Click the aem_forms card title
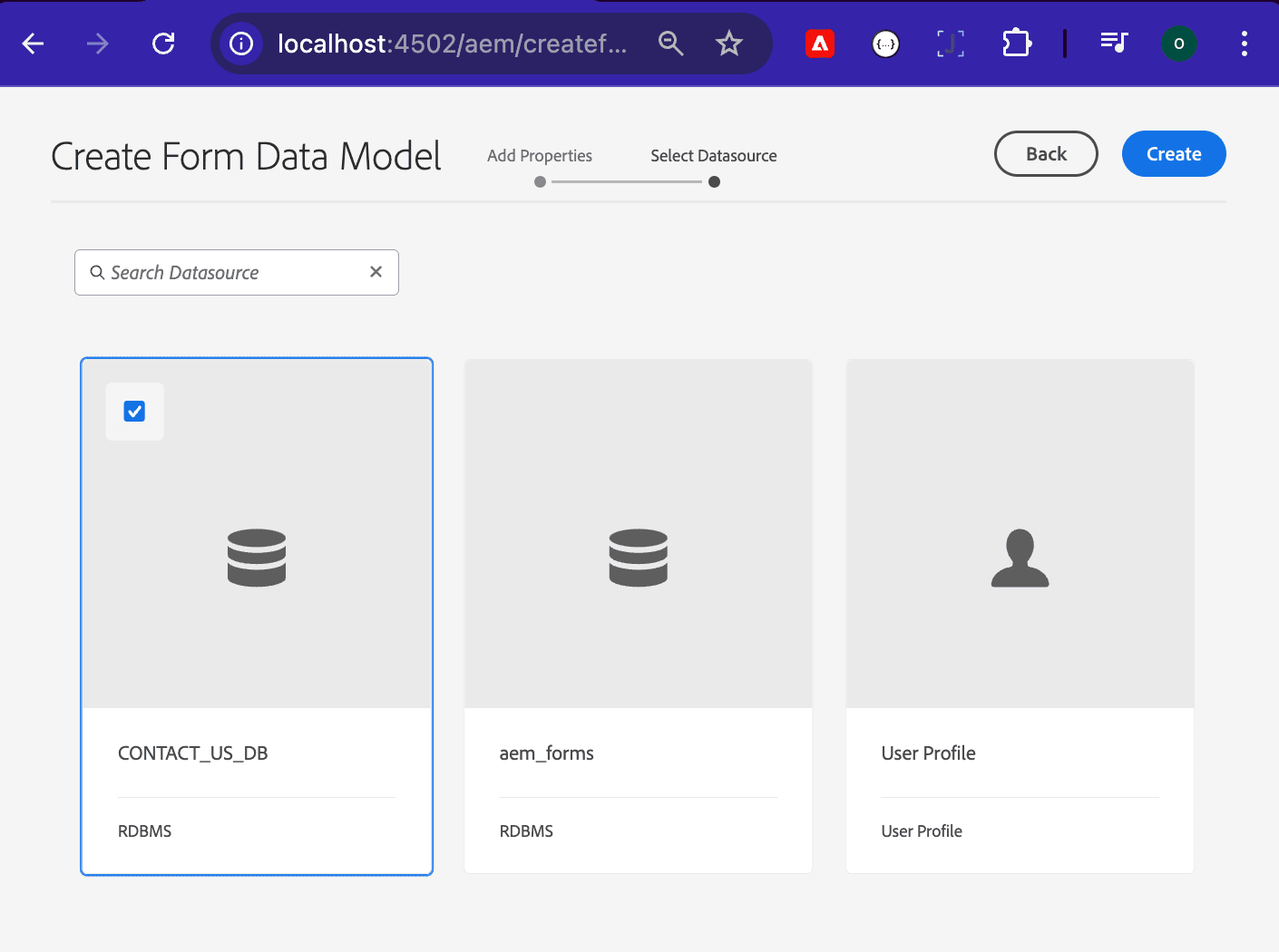The height and width of the screenshot is (952, 1279). (x=547, y=753)
